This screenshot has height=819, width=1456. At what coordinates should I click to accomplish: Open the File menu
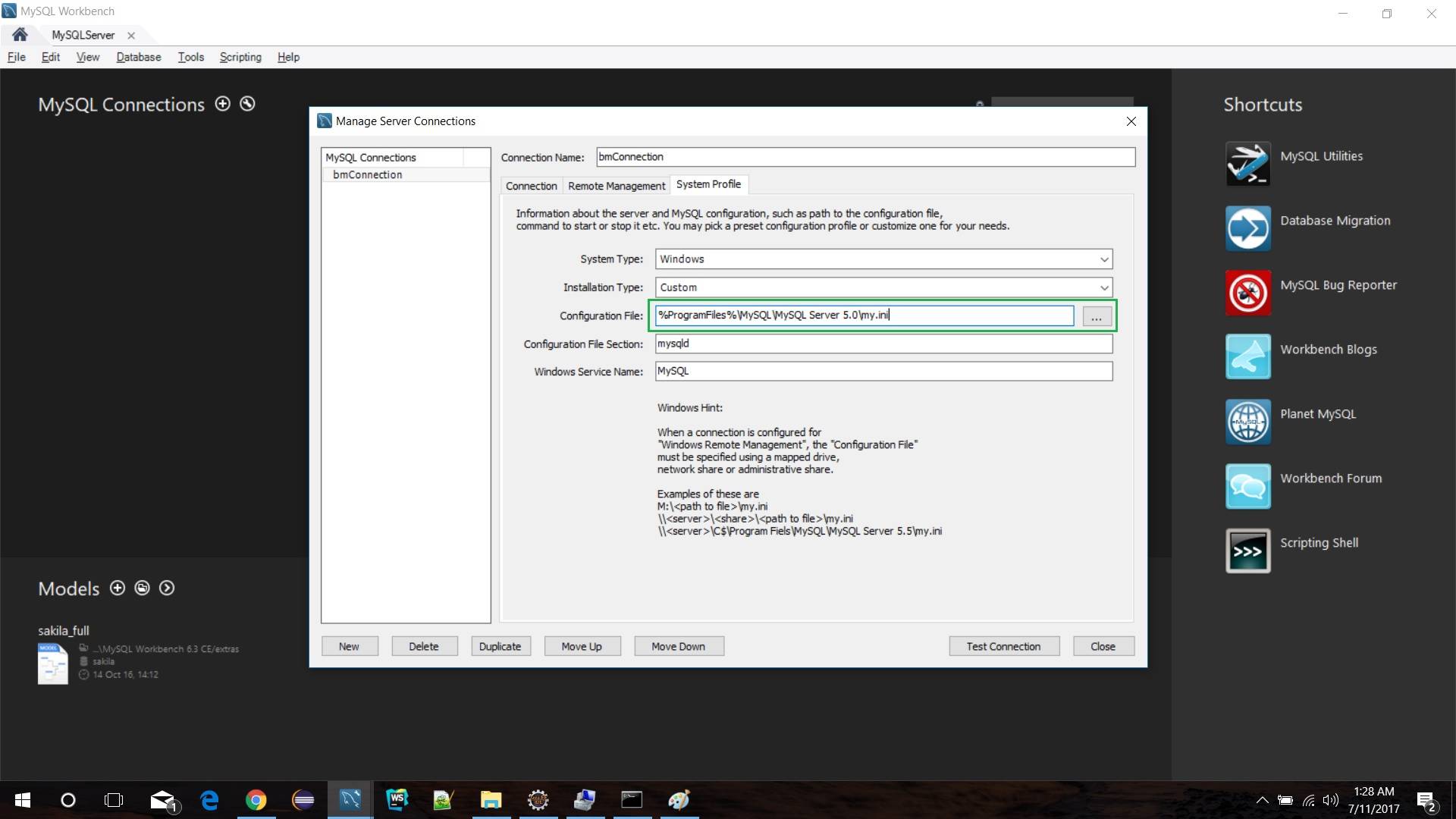pos(16,57)
